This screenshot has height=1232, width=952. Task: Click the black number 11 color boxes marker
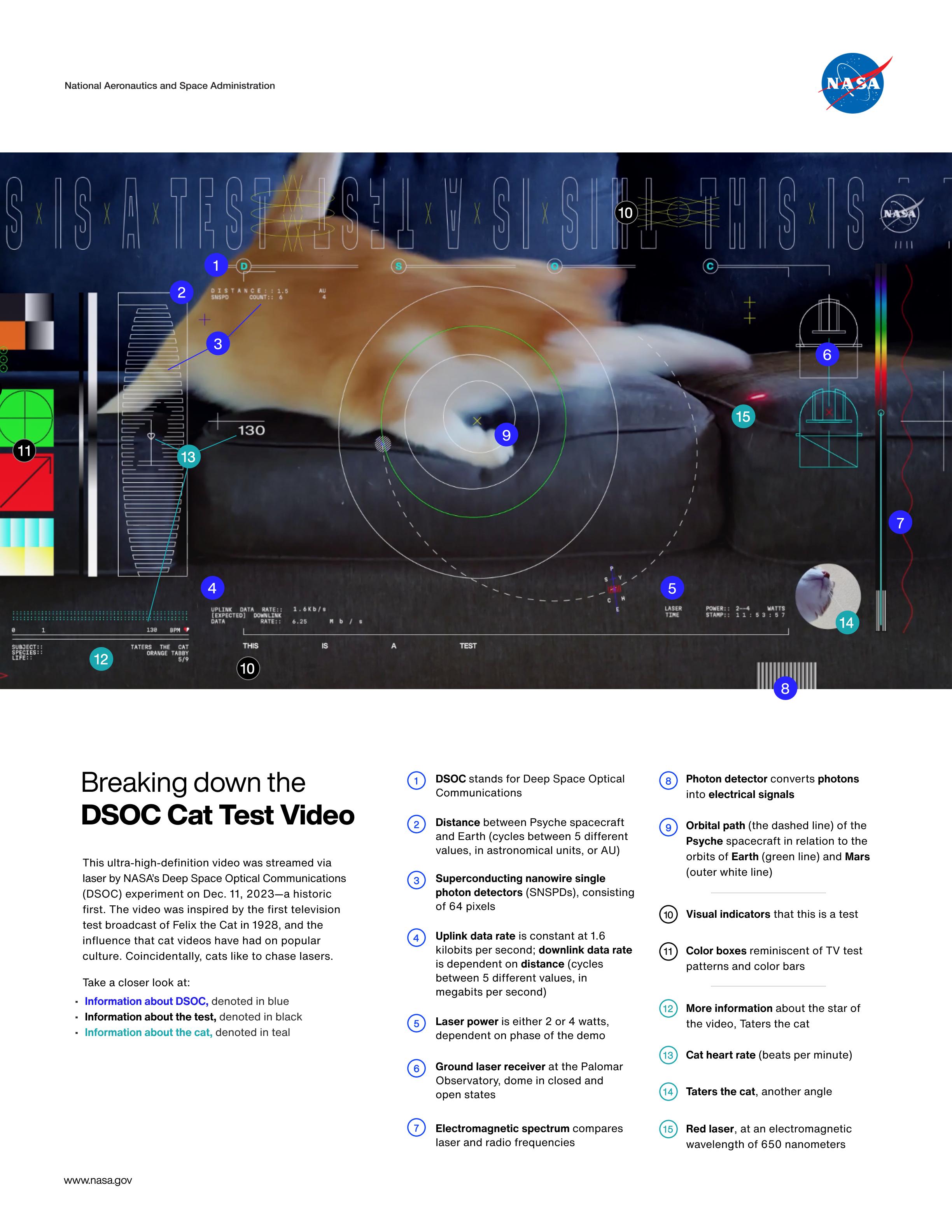click(x=24, y=451)
